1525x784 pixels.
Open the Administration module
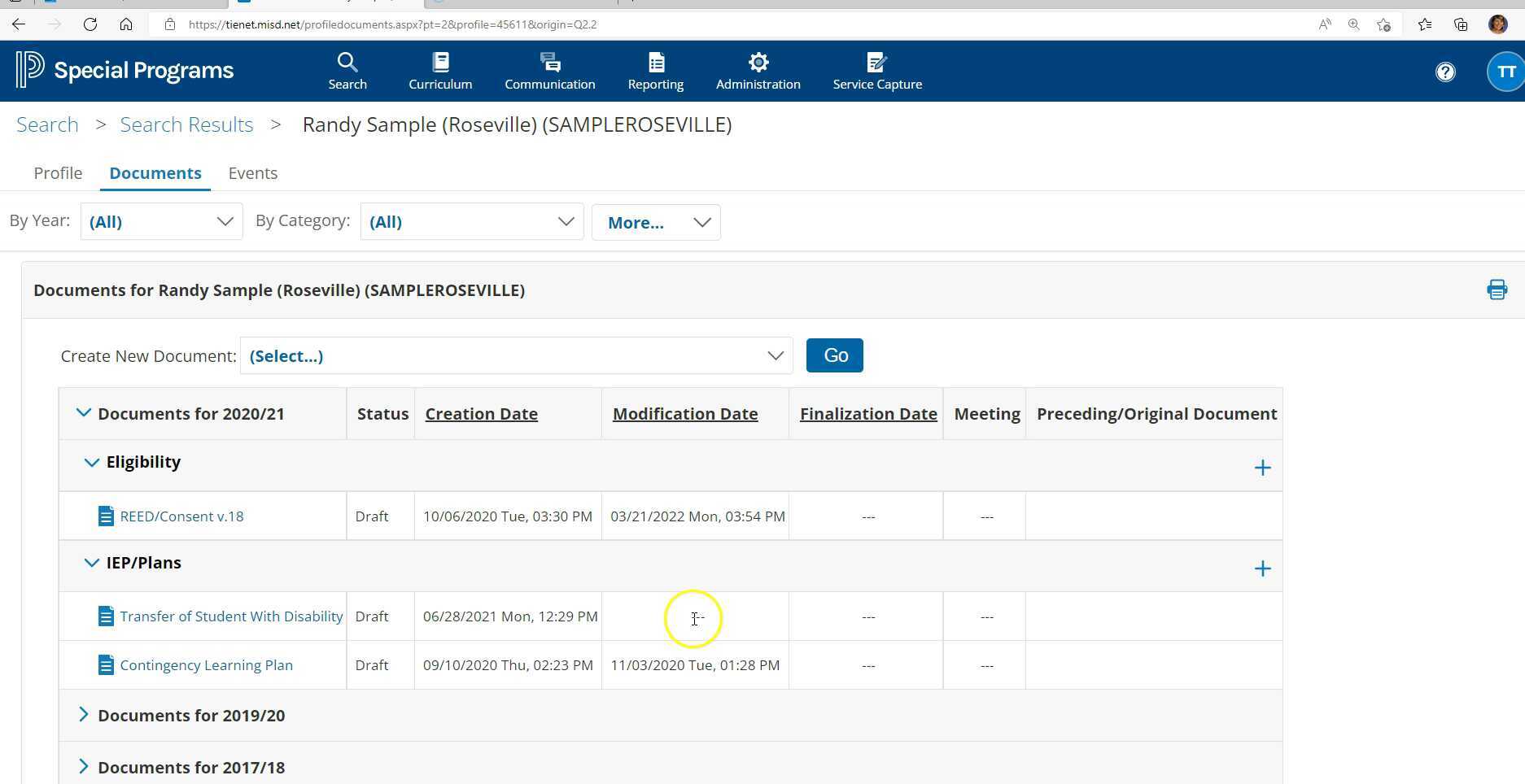(758, 71)
